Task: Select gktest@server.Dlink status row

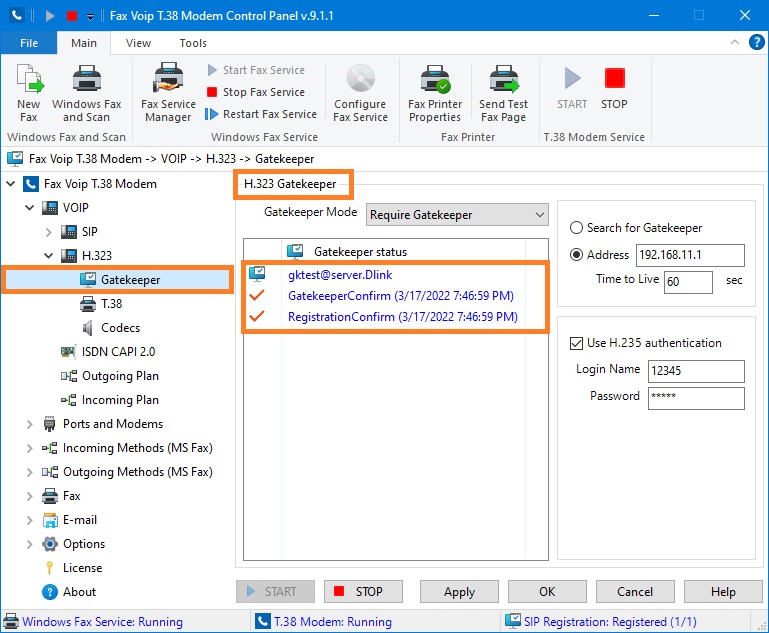Action: click(x=395, y=275)
